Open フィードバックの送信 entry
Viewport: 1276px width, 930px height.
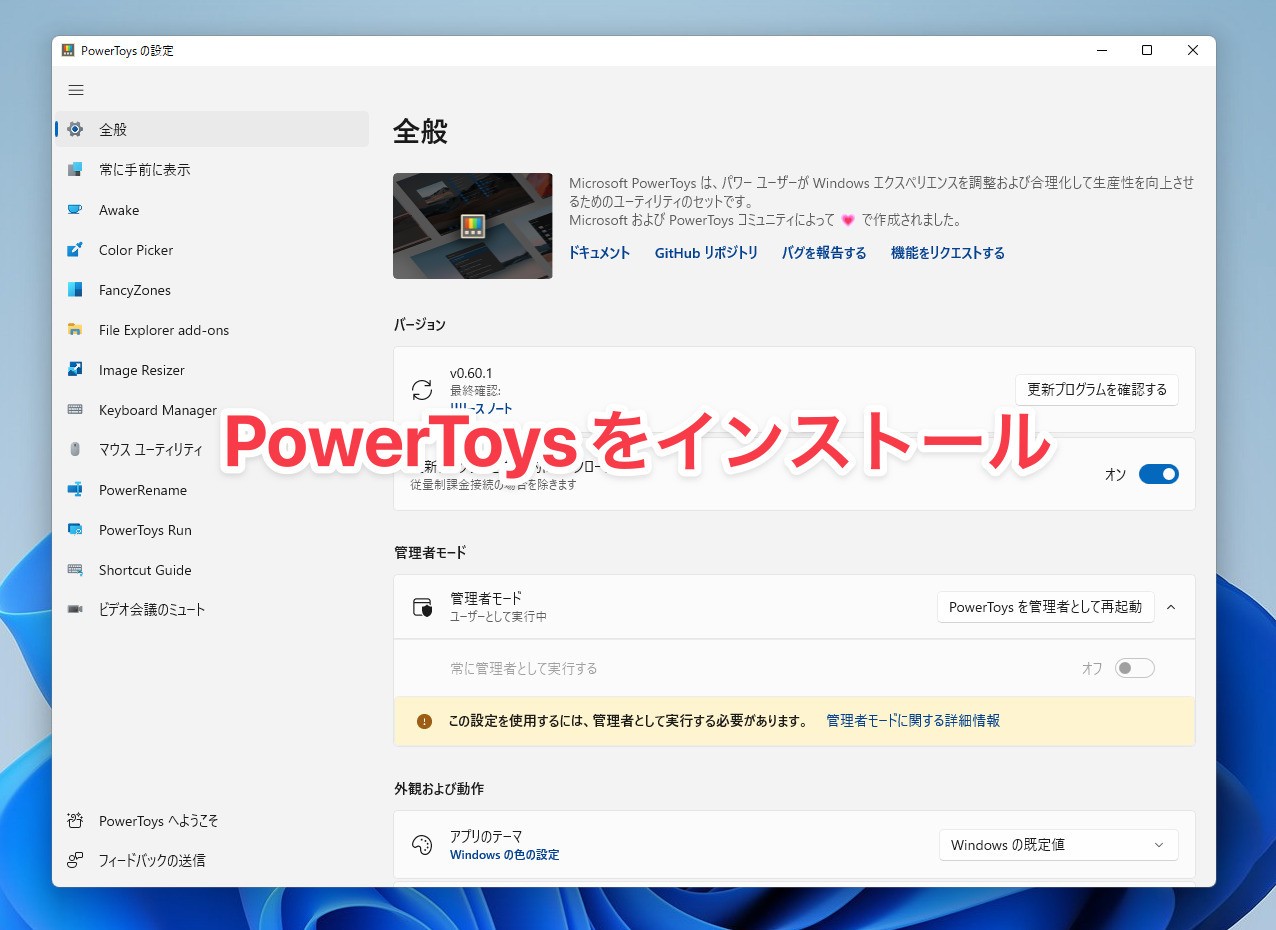(212, 860)
